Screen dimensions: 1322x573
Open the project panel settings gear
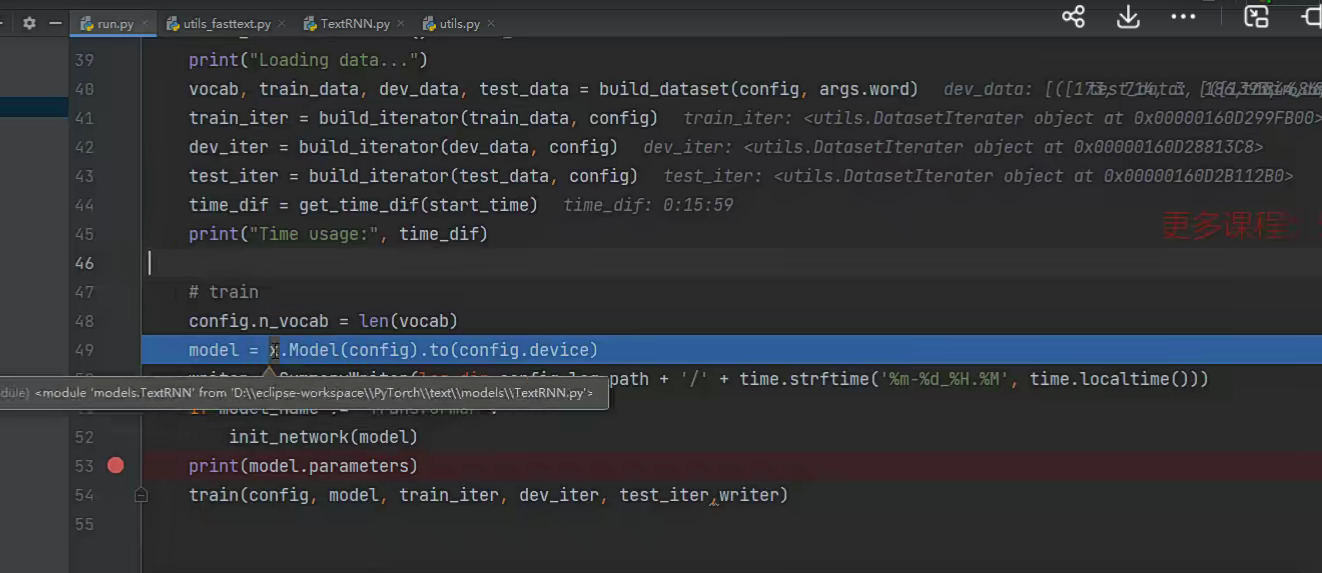pyautogui.click(x=29, y=23)
